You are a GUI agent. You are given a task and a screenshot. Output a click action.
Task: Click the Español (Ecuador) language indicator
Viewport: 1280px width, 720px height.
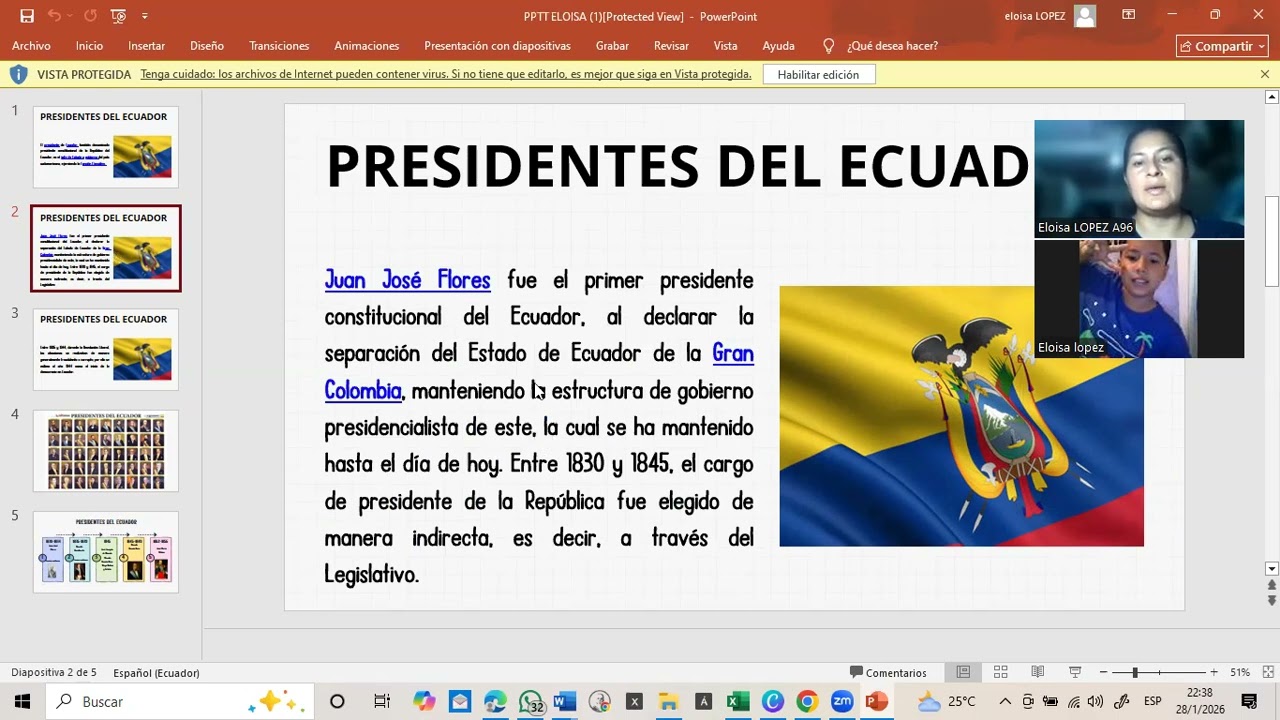tap(156, 673)
